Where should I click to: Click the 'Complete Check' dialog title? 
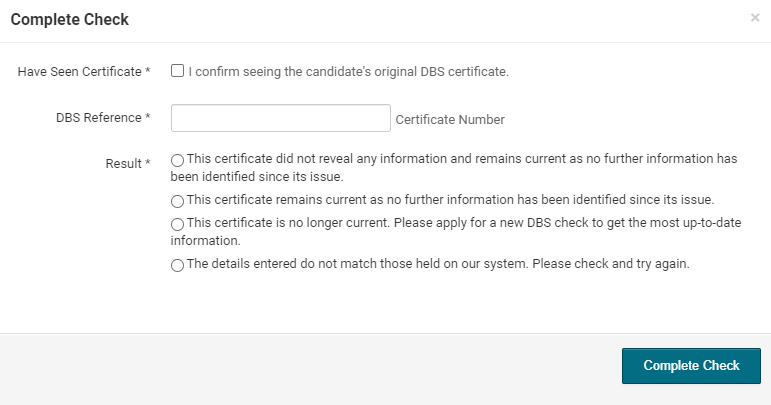coord(69,20)
